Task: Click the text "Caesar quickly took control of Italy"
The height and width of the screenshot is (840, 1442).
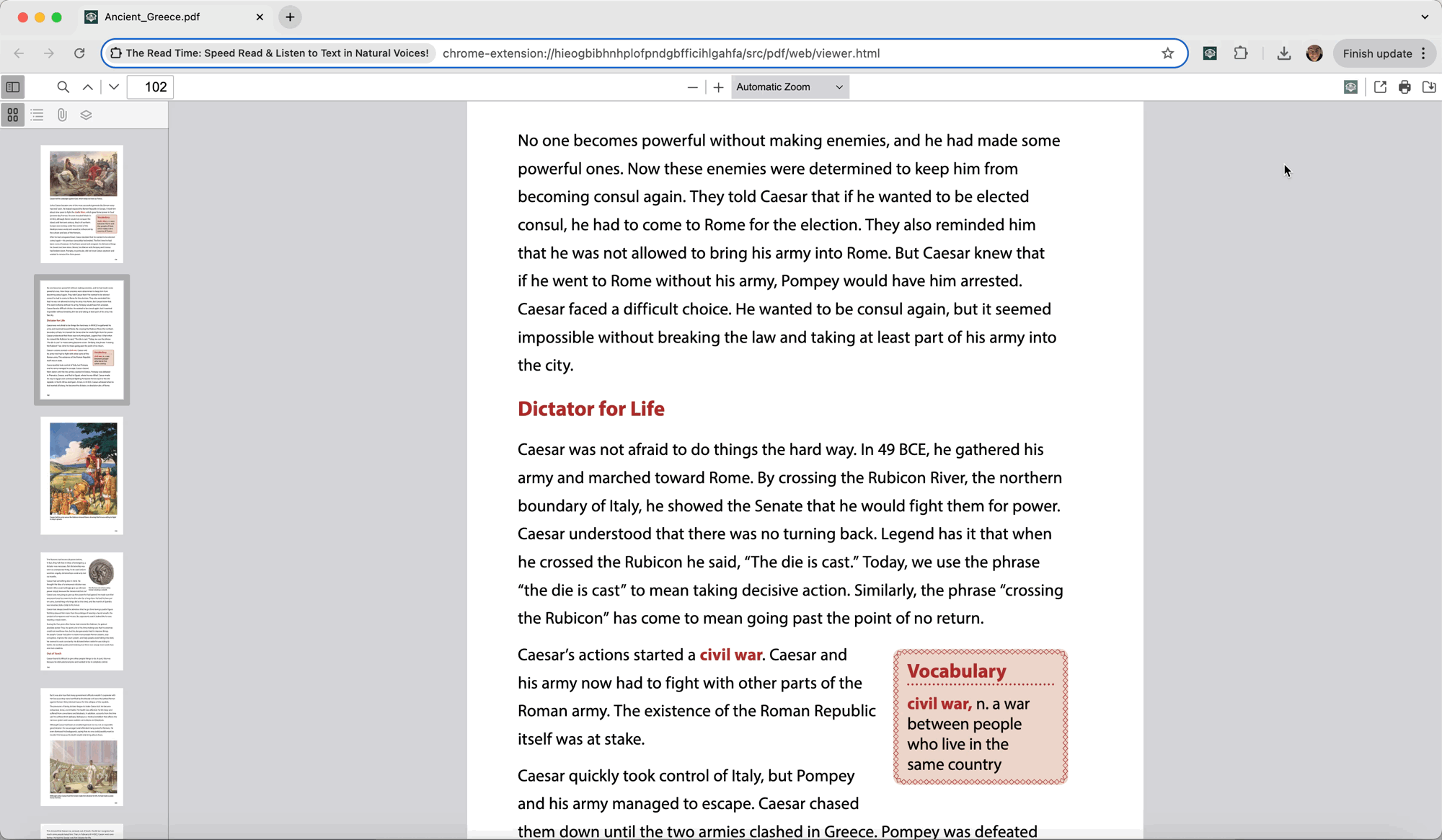Action: (x=640, y=776)
